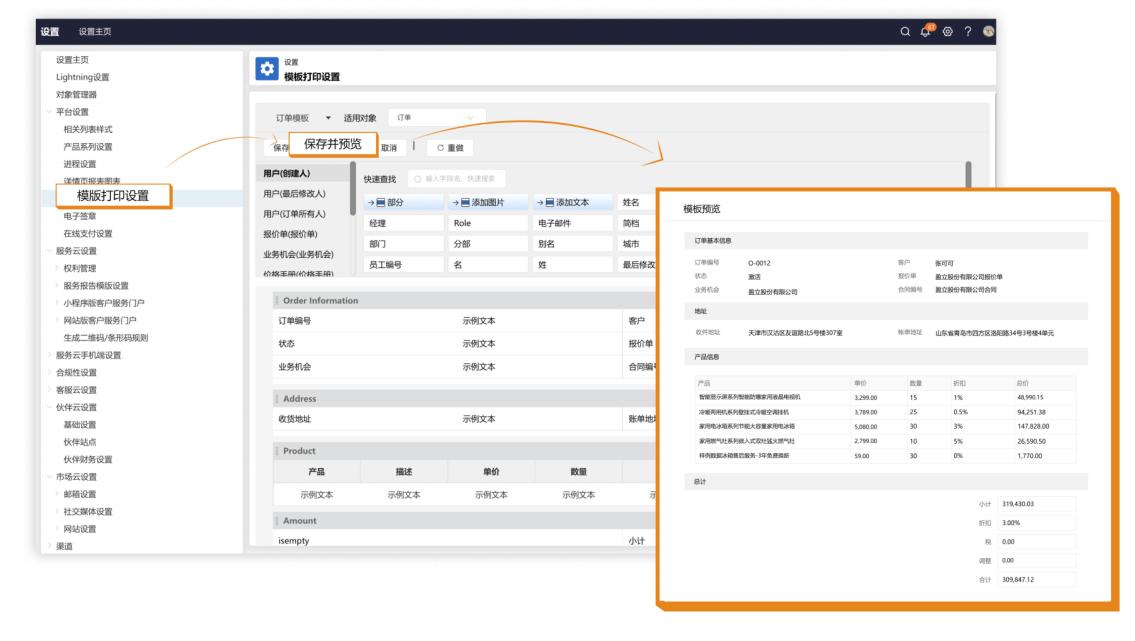Screen dimensions: 1135x641
Task: Click the hexagon settings icon in top bar
Action: click(947, 31)
